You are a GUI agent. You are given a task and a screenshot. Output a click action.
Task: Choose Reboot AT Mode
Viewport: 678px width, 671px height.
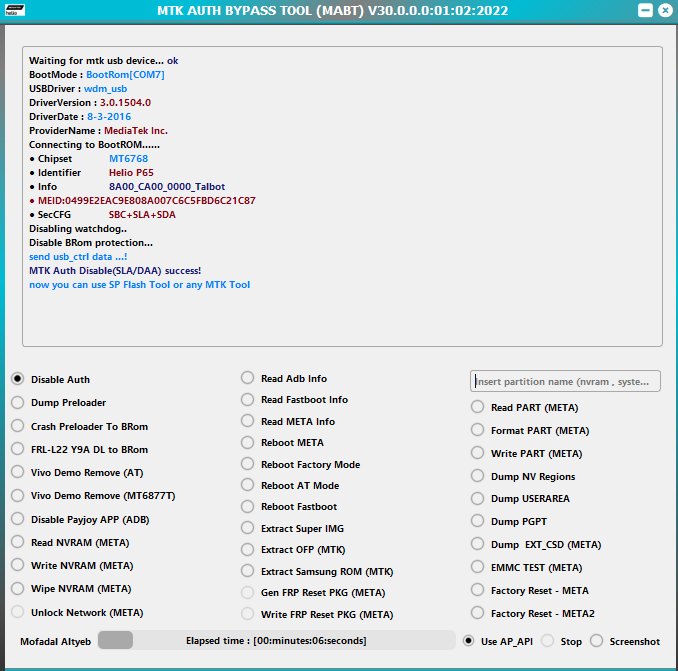coord(247,485)
